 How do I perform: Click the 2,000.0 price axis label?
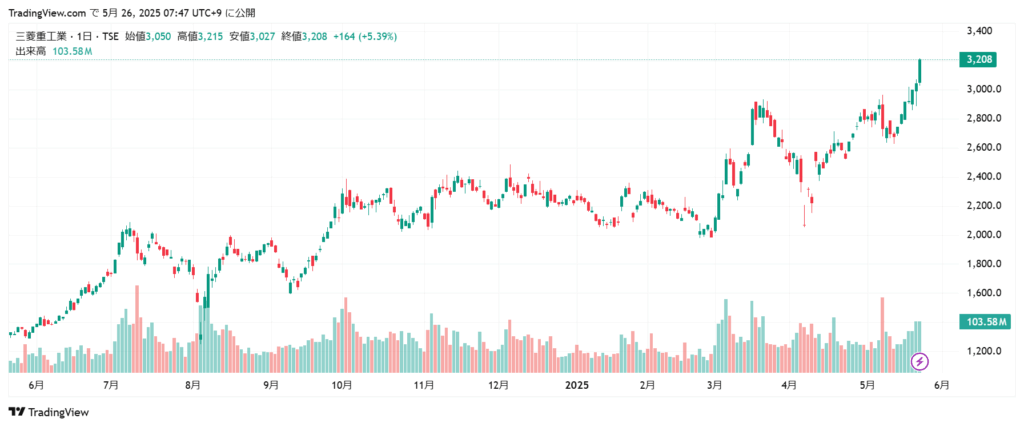(x=983, y=235)
